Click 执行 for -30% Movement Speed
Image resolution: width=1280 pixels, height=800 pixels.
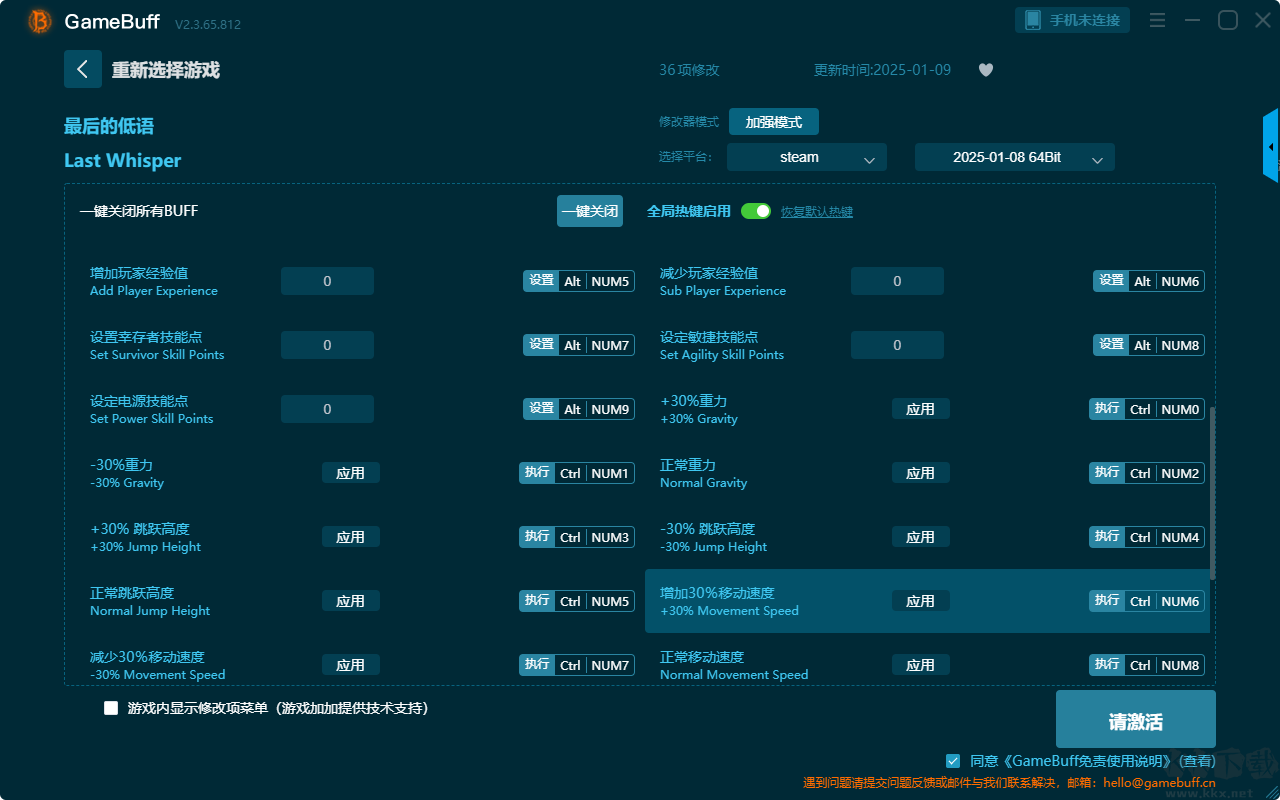tap(537, 665)
